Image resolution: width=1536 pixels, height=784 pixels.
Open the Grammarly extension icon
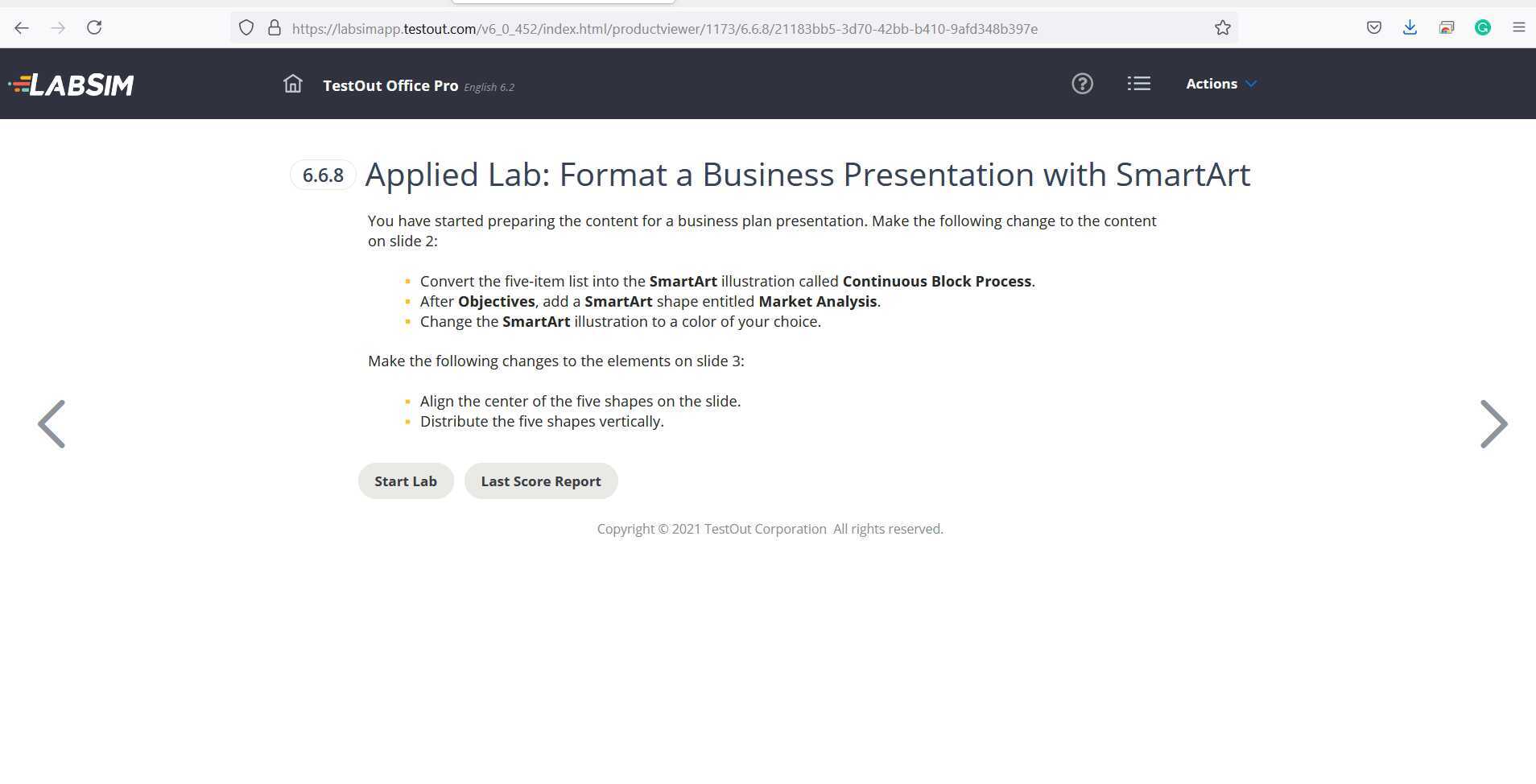coord(1482,27)
